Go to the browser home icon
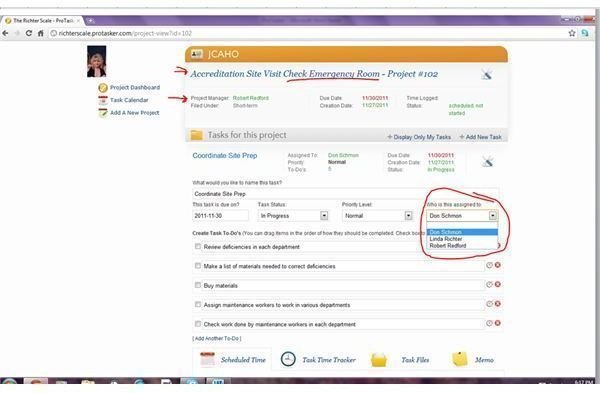This screenshot has width=600, height=393. pos(41,33)
